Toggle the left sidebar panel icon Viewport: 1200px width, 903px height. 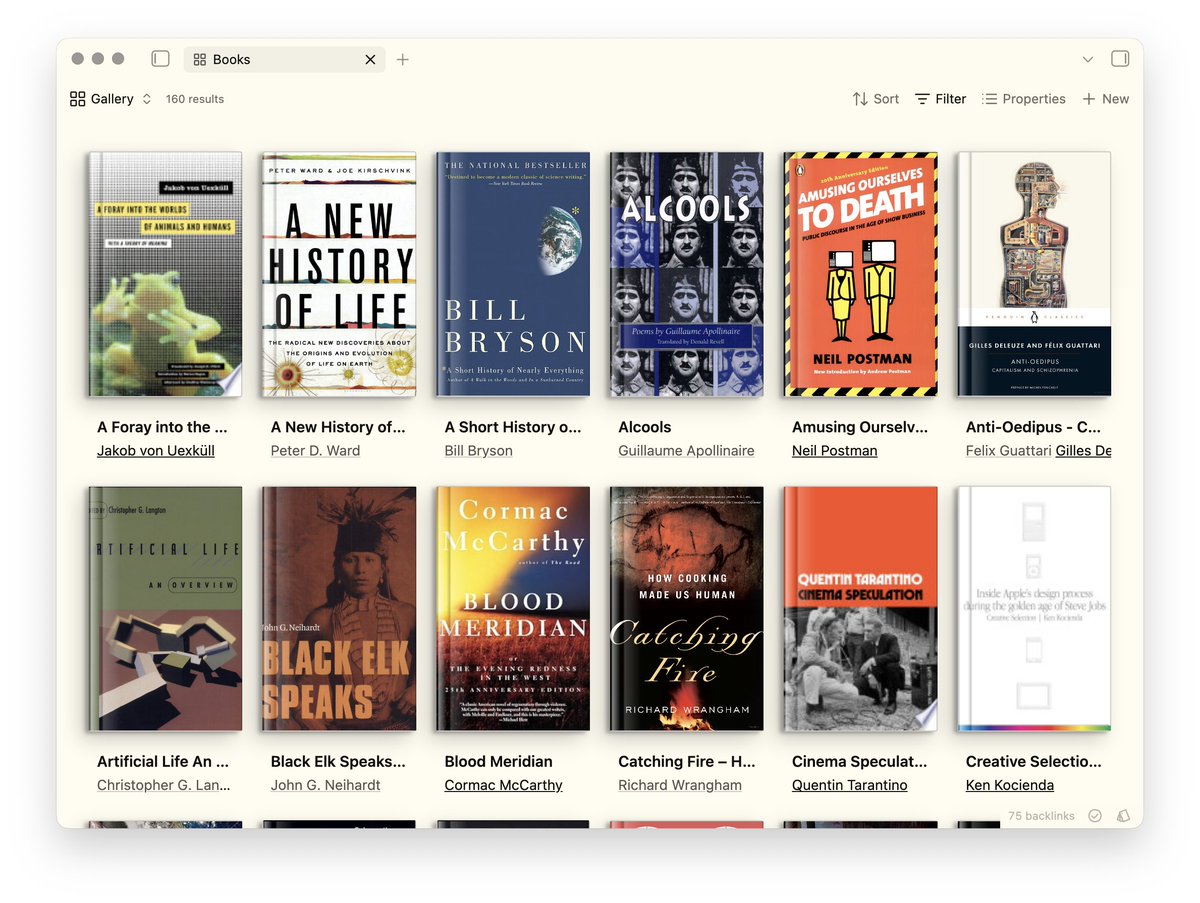point(160,59)
